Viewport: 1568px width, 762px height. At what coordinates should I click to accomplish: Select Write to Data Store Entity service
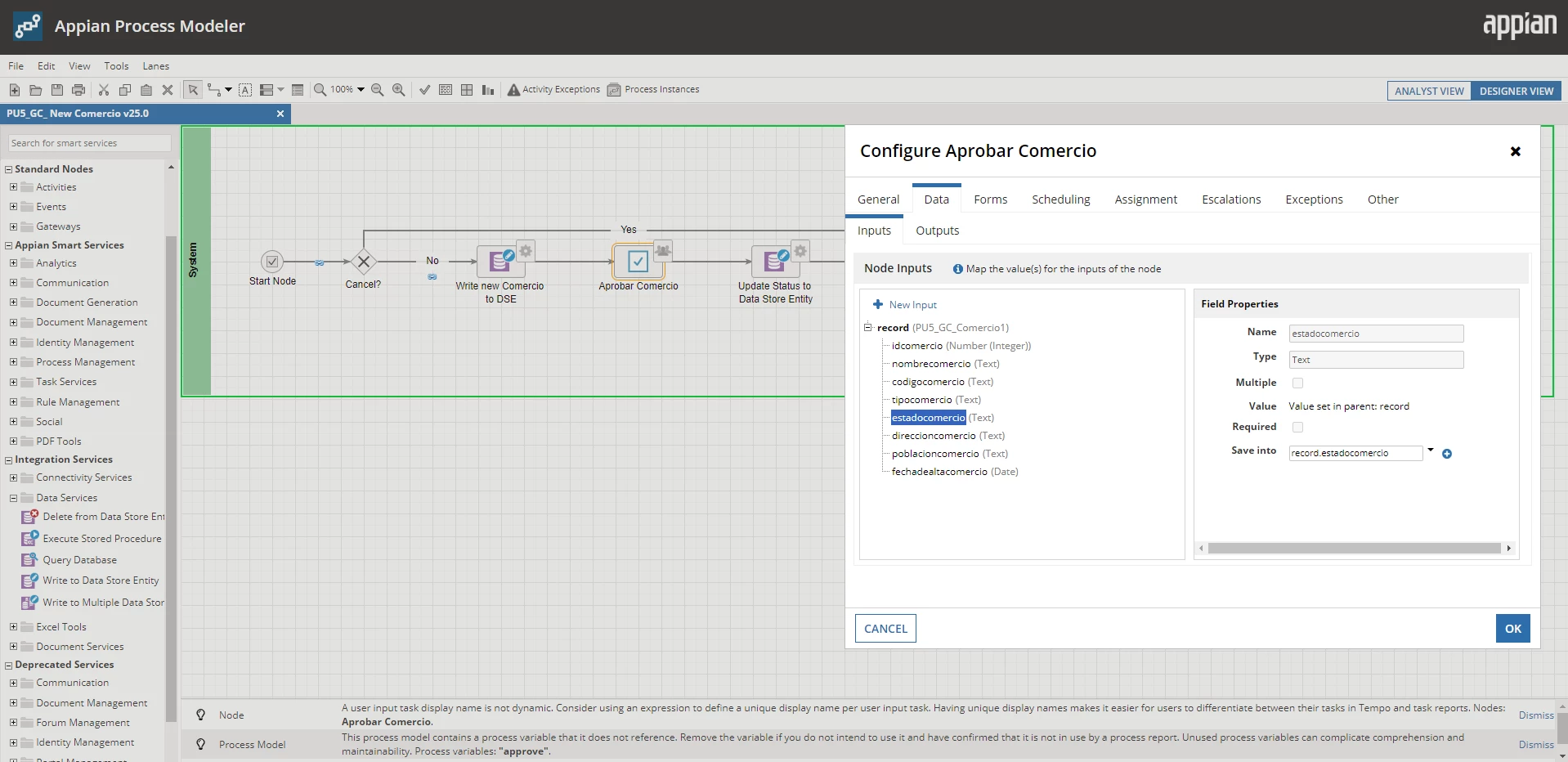(92, 580)
